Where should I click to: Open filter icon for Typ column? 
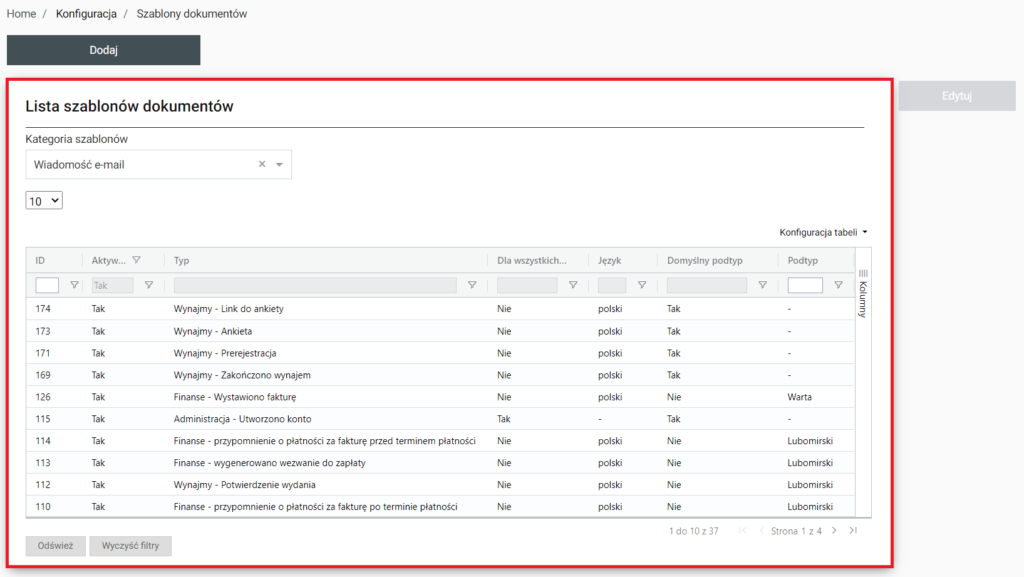click(472, 285)
